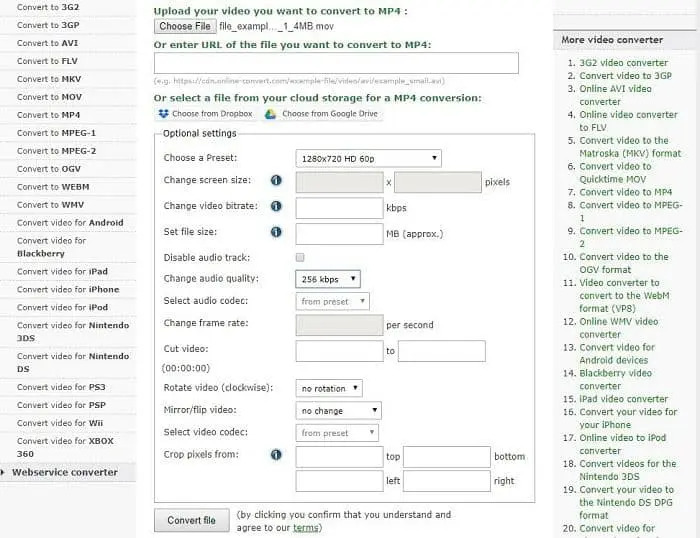
Task: Click the Choose File button
Action: tap(184, 26)
